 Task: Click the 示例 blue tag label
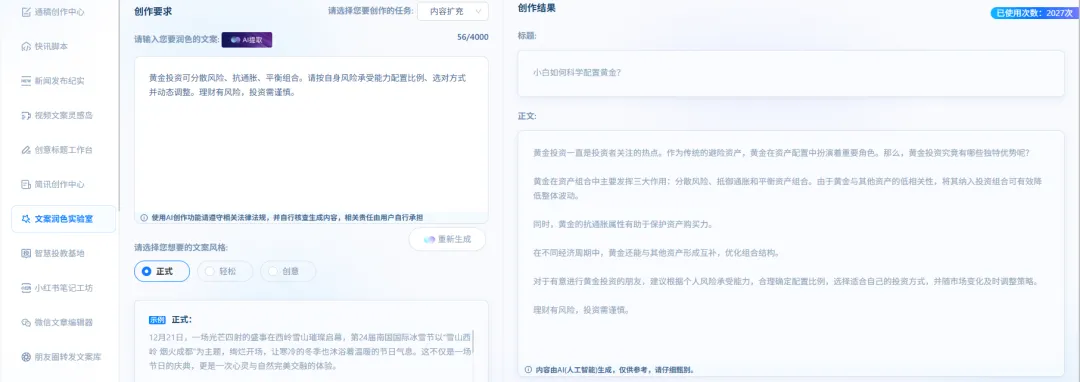pyautogui.click(x=158, y=320)
